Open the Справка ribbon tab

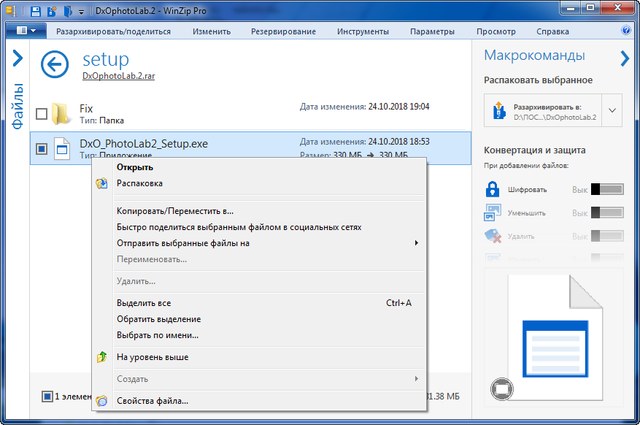(553, 31)
